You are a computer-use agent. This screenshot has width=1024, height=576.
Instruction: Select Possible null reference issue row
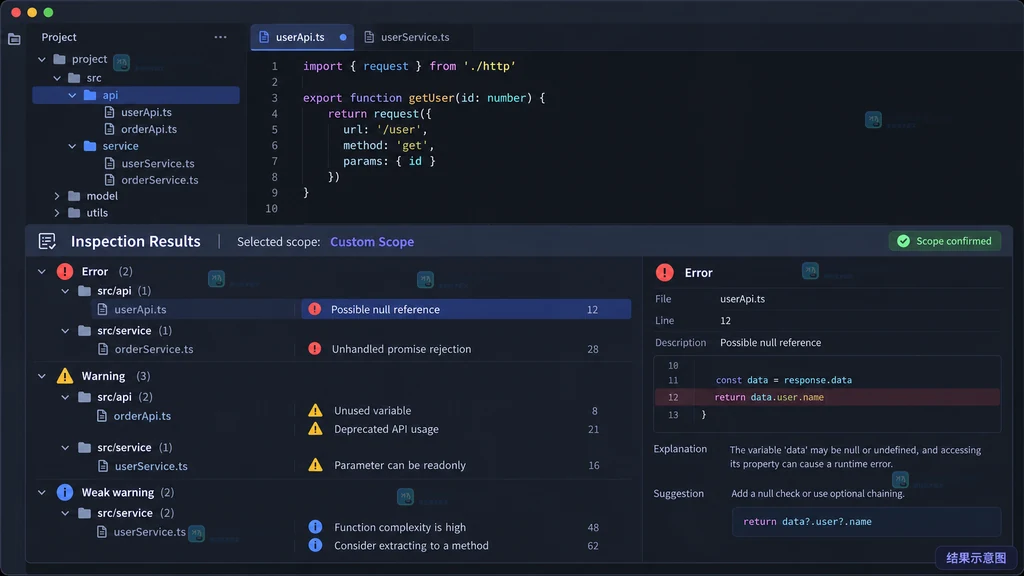[x=466, y=310]
